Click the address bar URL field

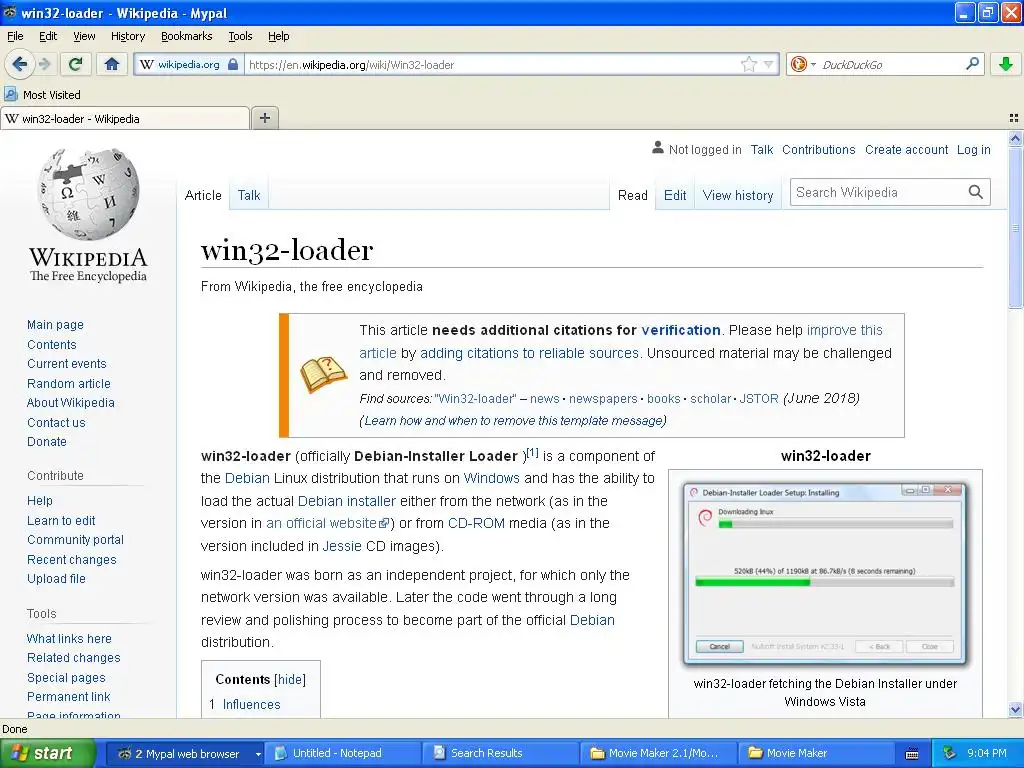(493, 64)
